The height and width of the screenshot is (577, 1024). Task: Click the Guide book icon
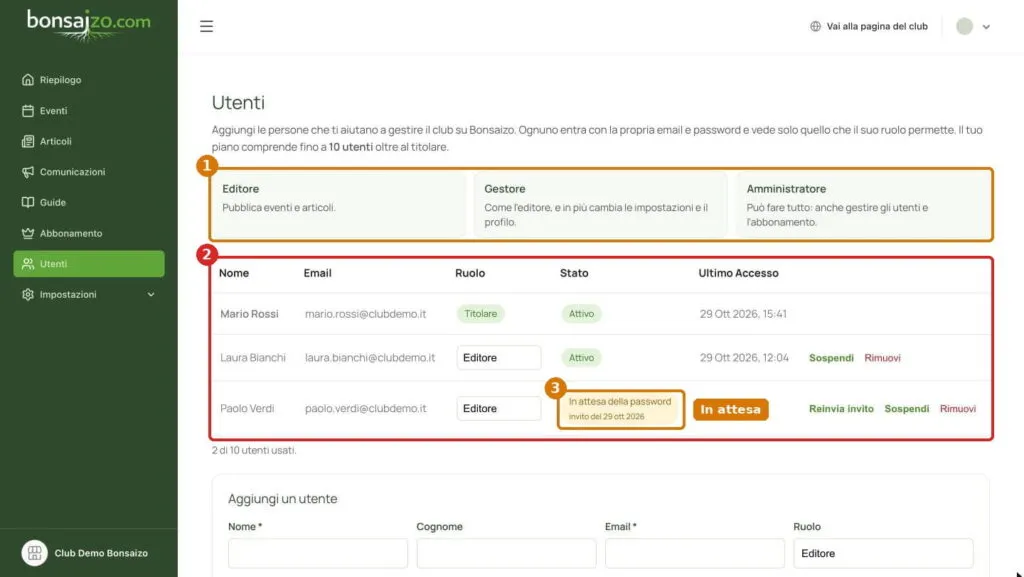[27, 202]
